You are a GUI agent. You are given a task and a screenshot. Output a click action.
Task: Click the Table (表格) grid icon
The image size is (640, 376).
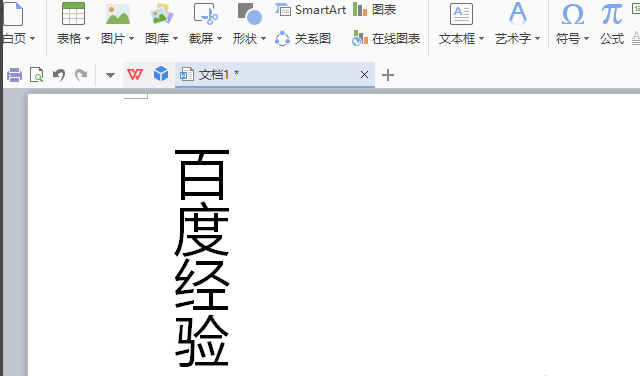tap(73, 13)
